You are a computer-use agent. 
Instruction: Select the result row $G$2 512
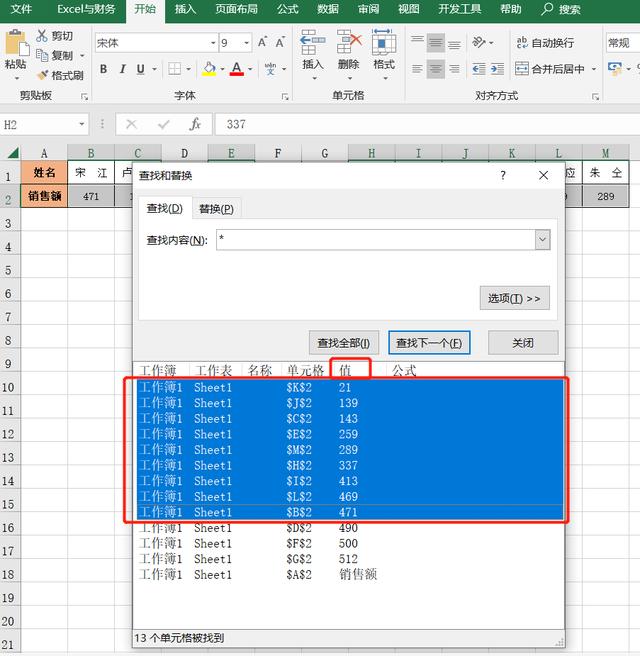coord(351,559)
